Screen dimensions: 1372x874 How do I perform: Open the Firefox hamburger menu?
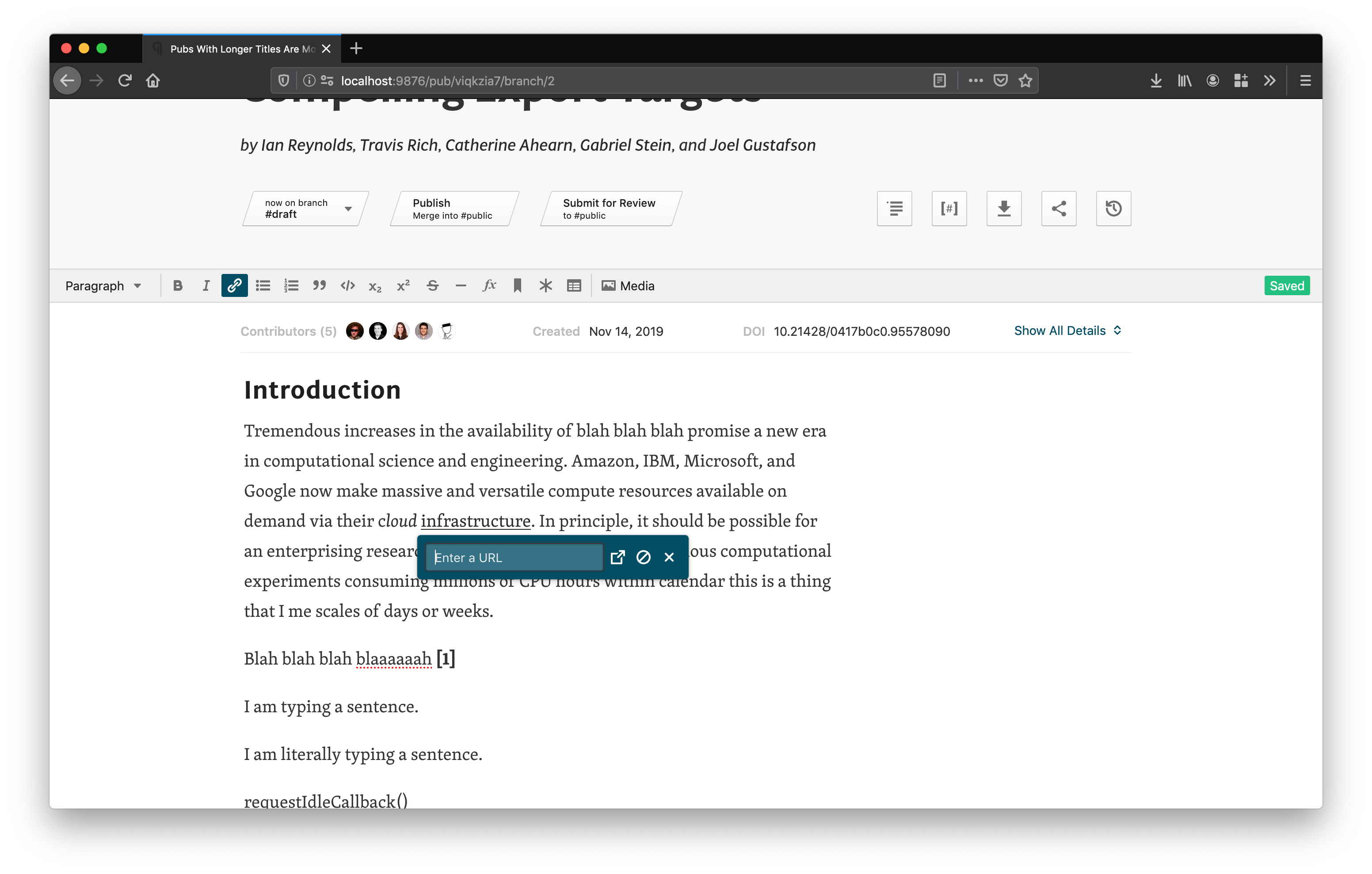tap(1305, 80)
